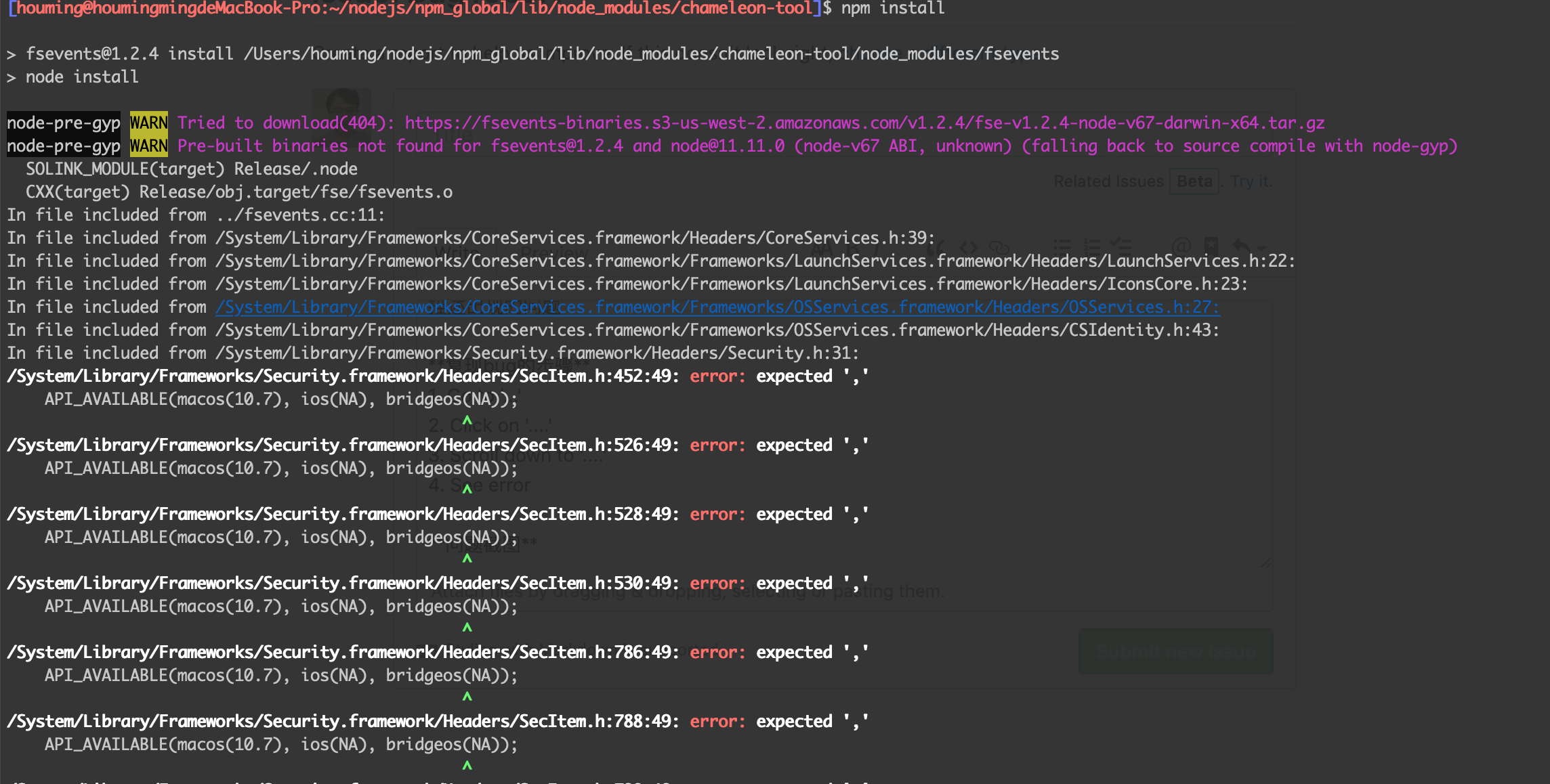Click the Beta badge next to Related Issues

[1194, 181]
